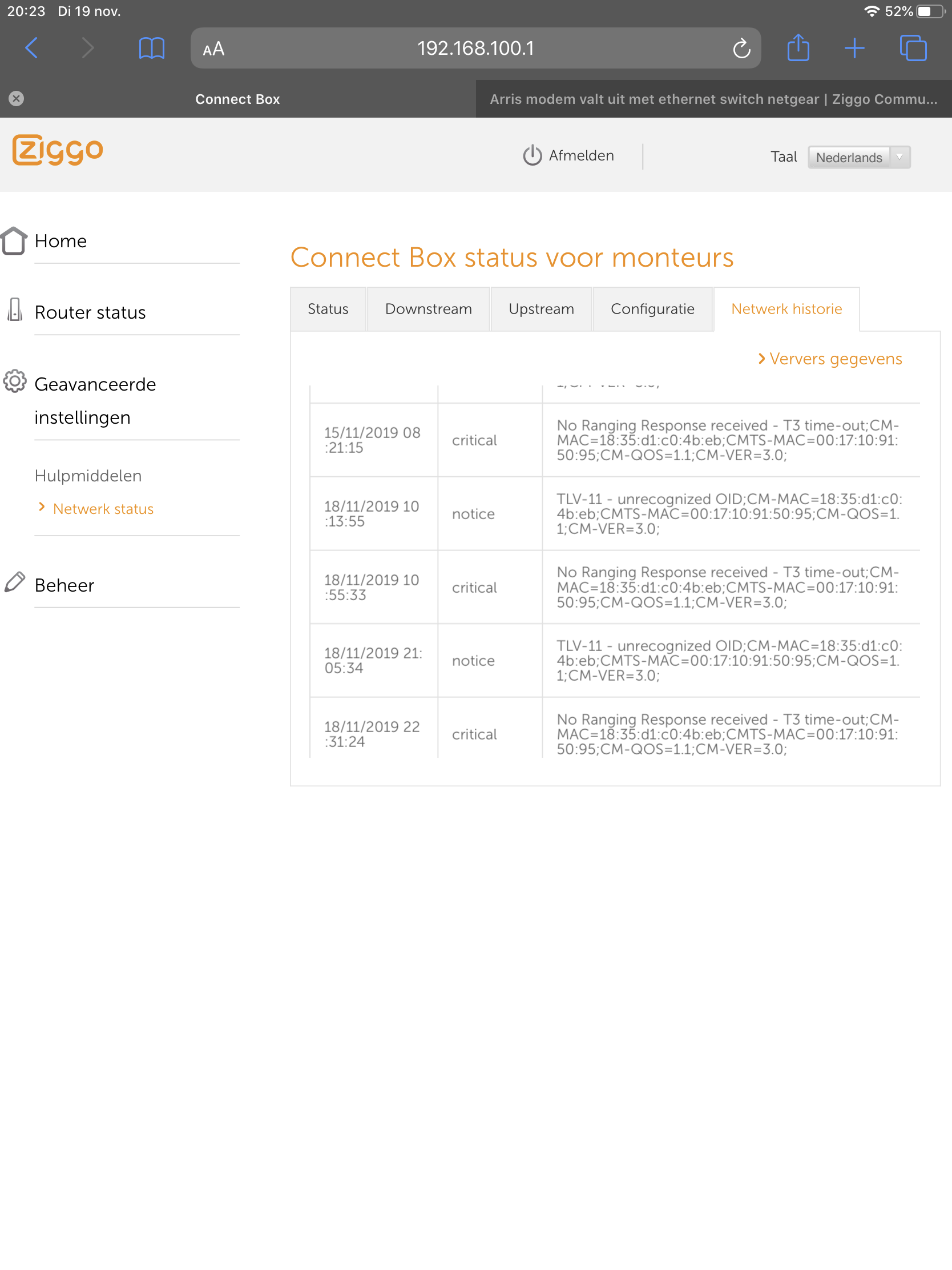Open the Configuratie tab
Screen dimensions: 952x1270
pyautogui.click(x=652, y=310)
